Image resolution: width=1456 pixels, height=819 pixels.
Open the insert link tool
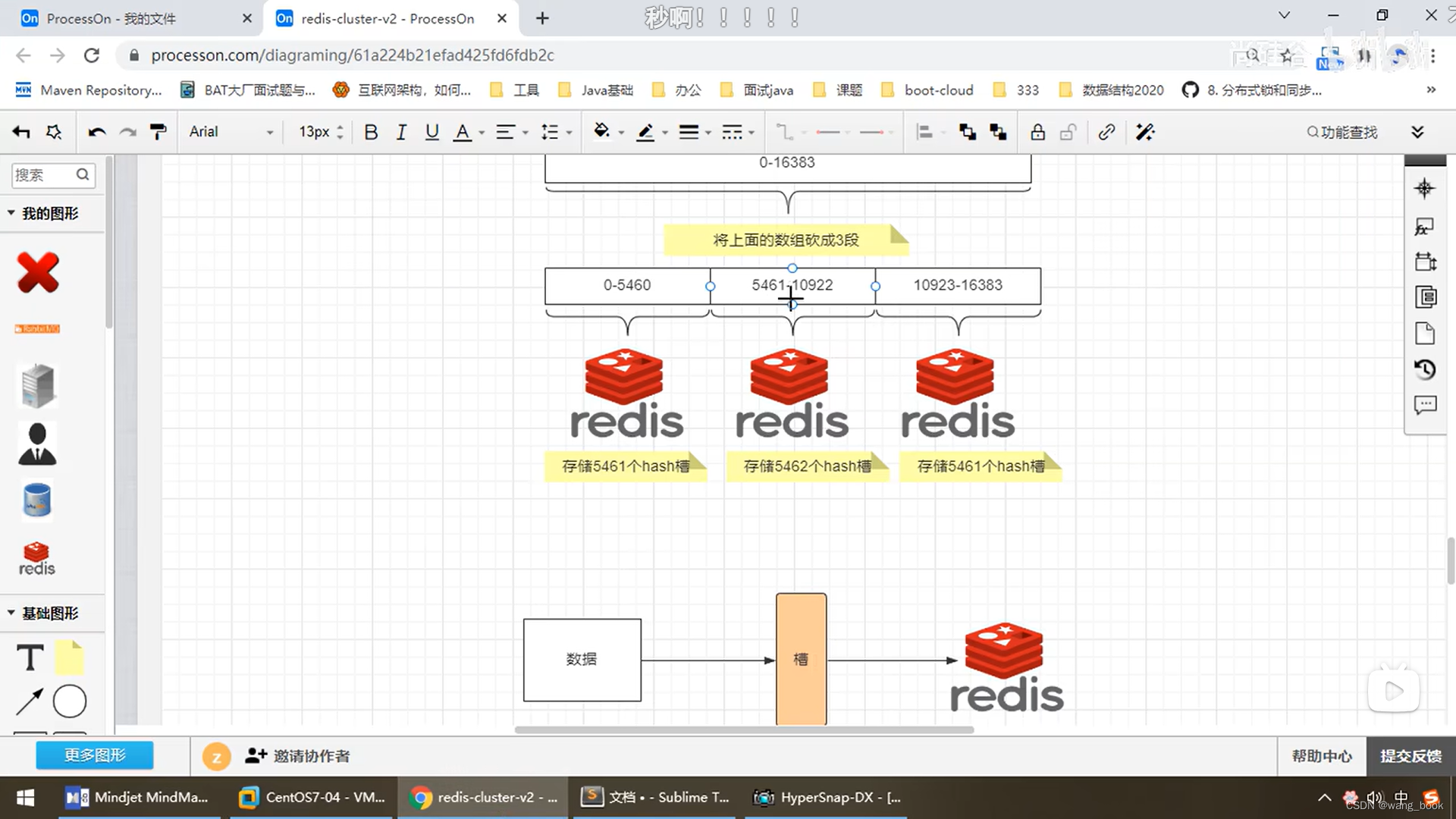(1106, 132)
